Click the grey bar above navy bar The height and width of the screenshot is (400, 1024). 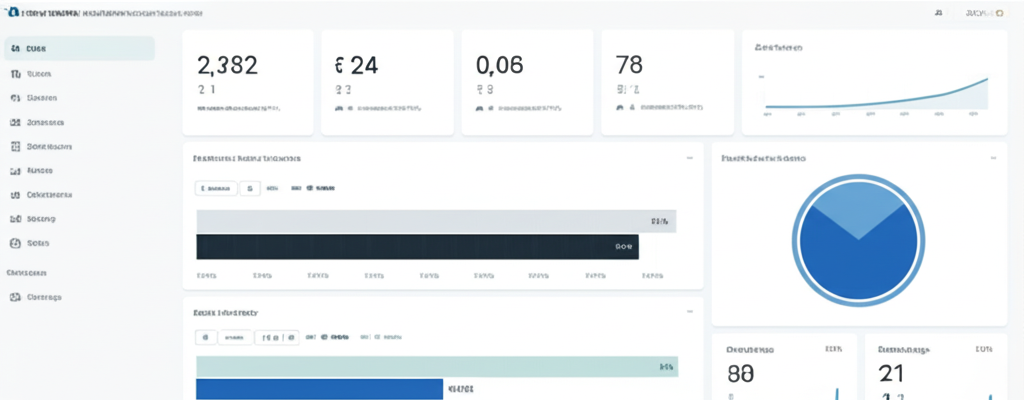[x=436, y=222]
